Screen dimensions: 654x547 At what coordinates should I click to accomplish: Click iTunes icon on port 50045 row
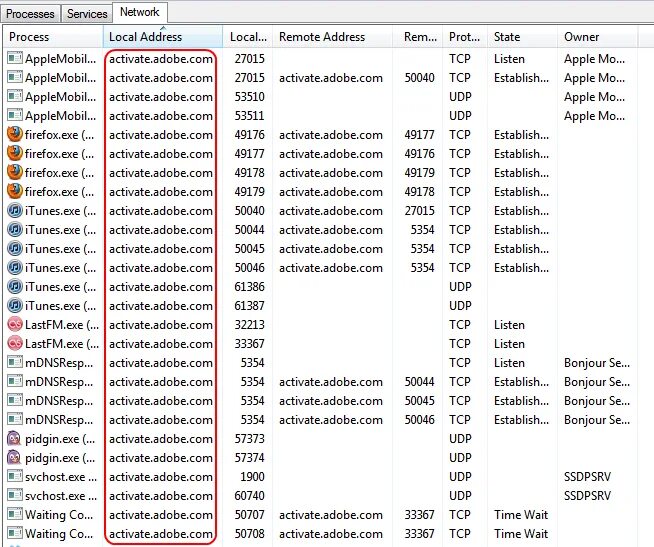[15, 248]
